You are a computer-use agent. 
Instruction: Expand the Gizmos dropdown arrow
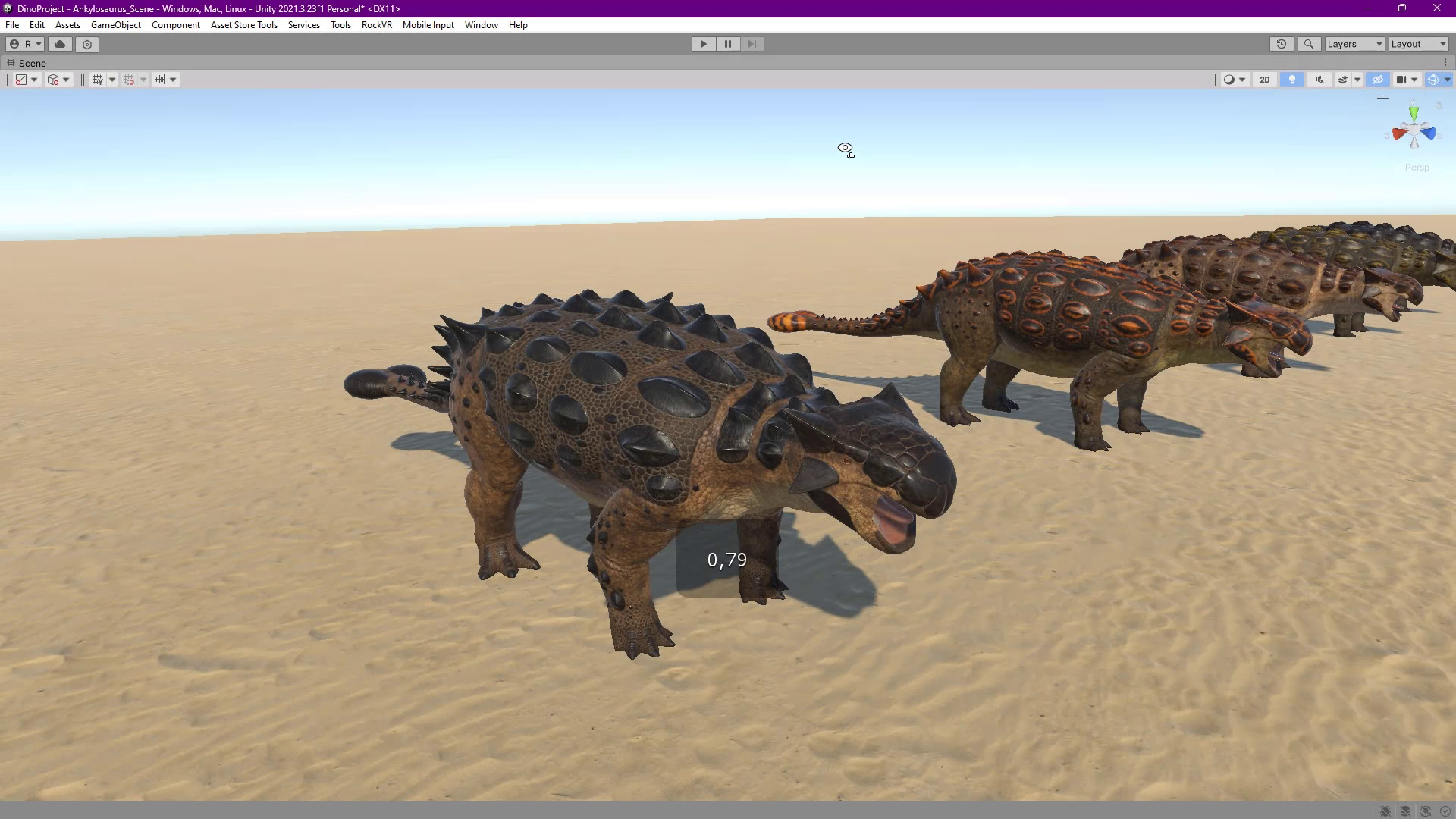point(1447,80)
